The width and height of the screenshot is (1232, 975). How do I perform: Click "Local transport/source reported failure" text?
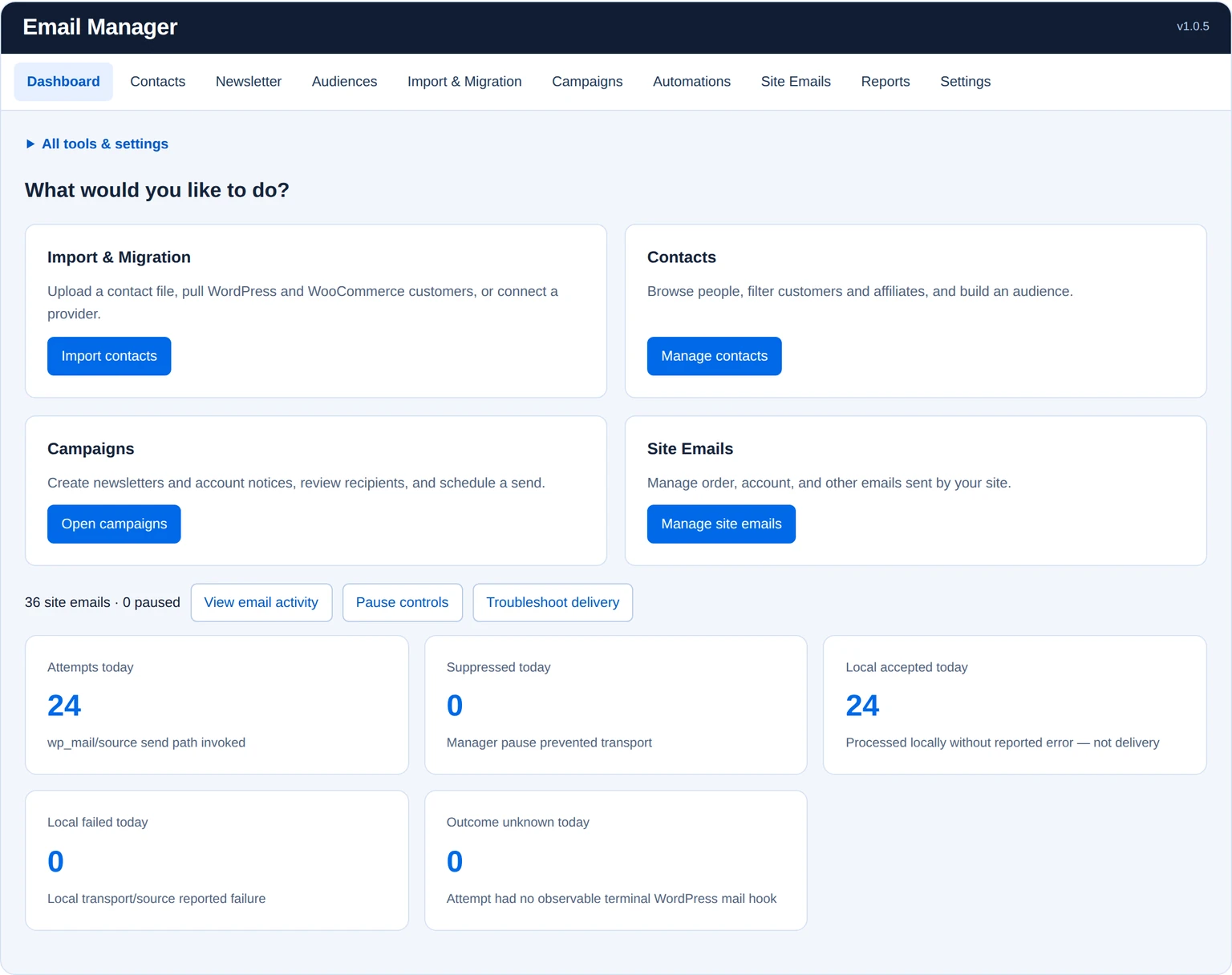pos(156,899)
